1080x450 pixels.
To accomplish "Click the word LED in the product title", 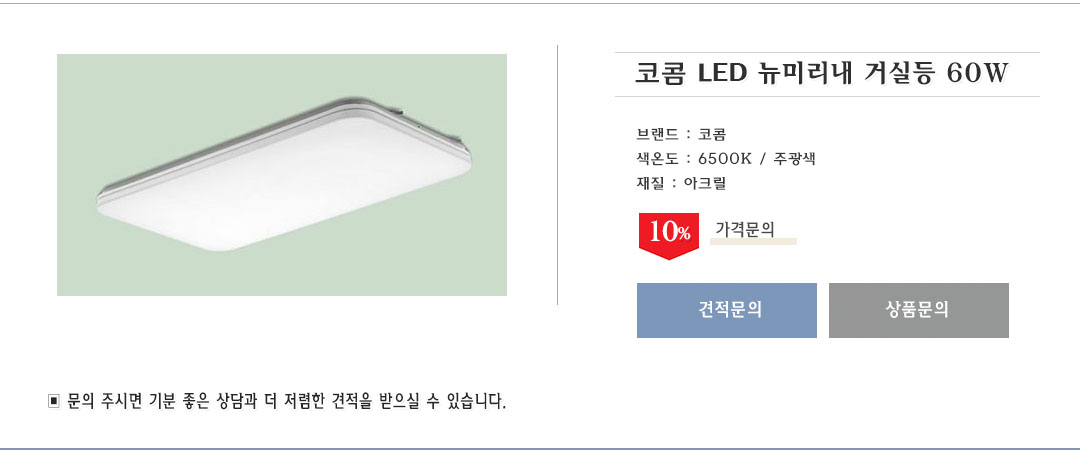I will pos(717,73).
